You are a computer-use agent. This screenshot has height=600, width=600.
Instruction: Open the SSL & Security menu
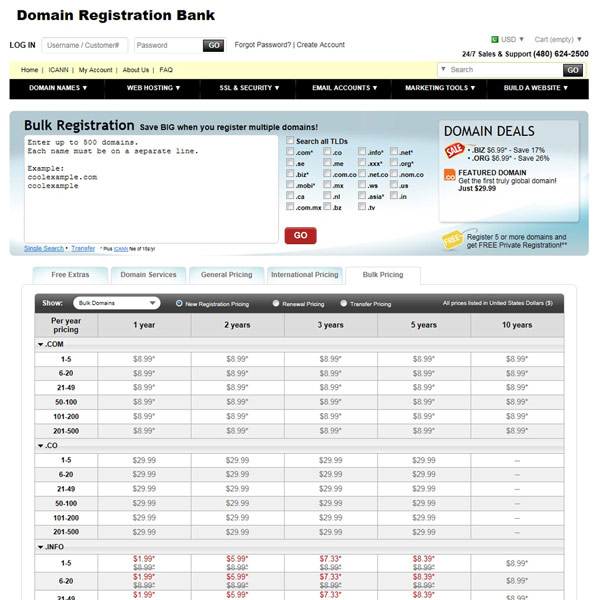249,88
